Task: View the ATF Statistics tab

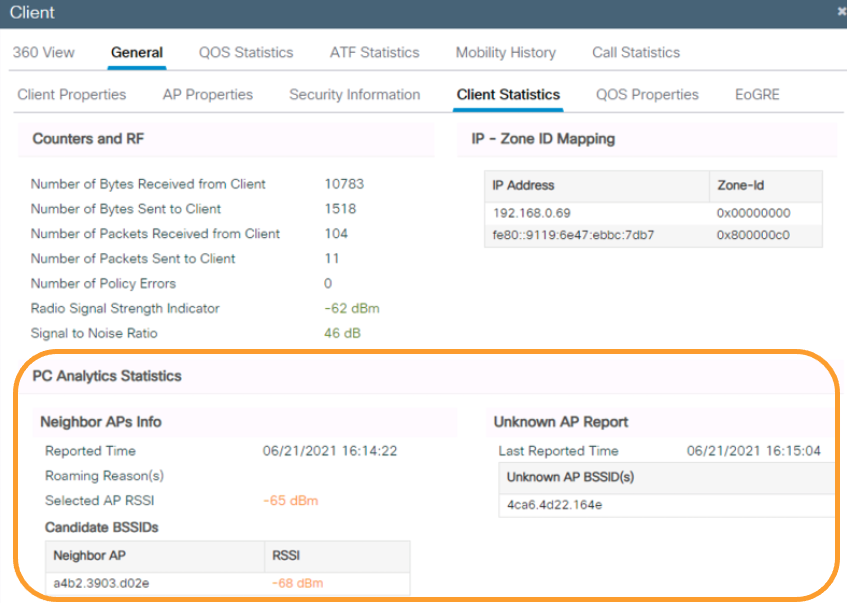Action: [x=374, y=52]
